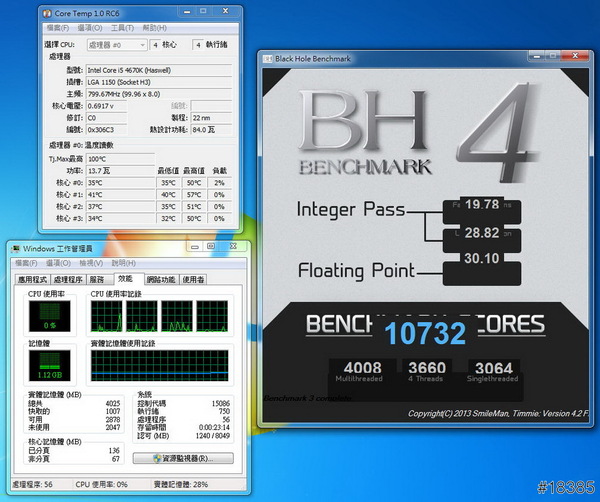Click the 核心 #1 temperature 41°C reading
This screenshot has width=600, height=502.
[120, 195]
